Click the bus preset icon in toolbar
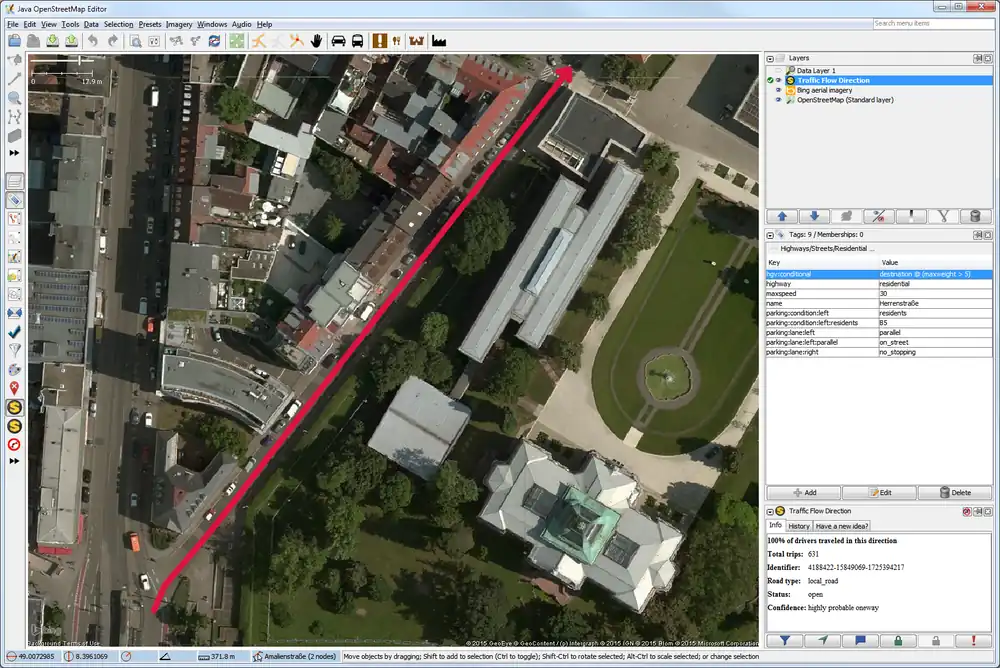Viewport: 1000px width, 668px height. [357, 41]
